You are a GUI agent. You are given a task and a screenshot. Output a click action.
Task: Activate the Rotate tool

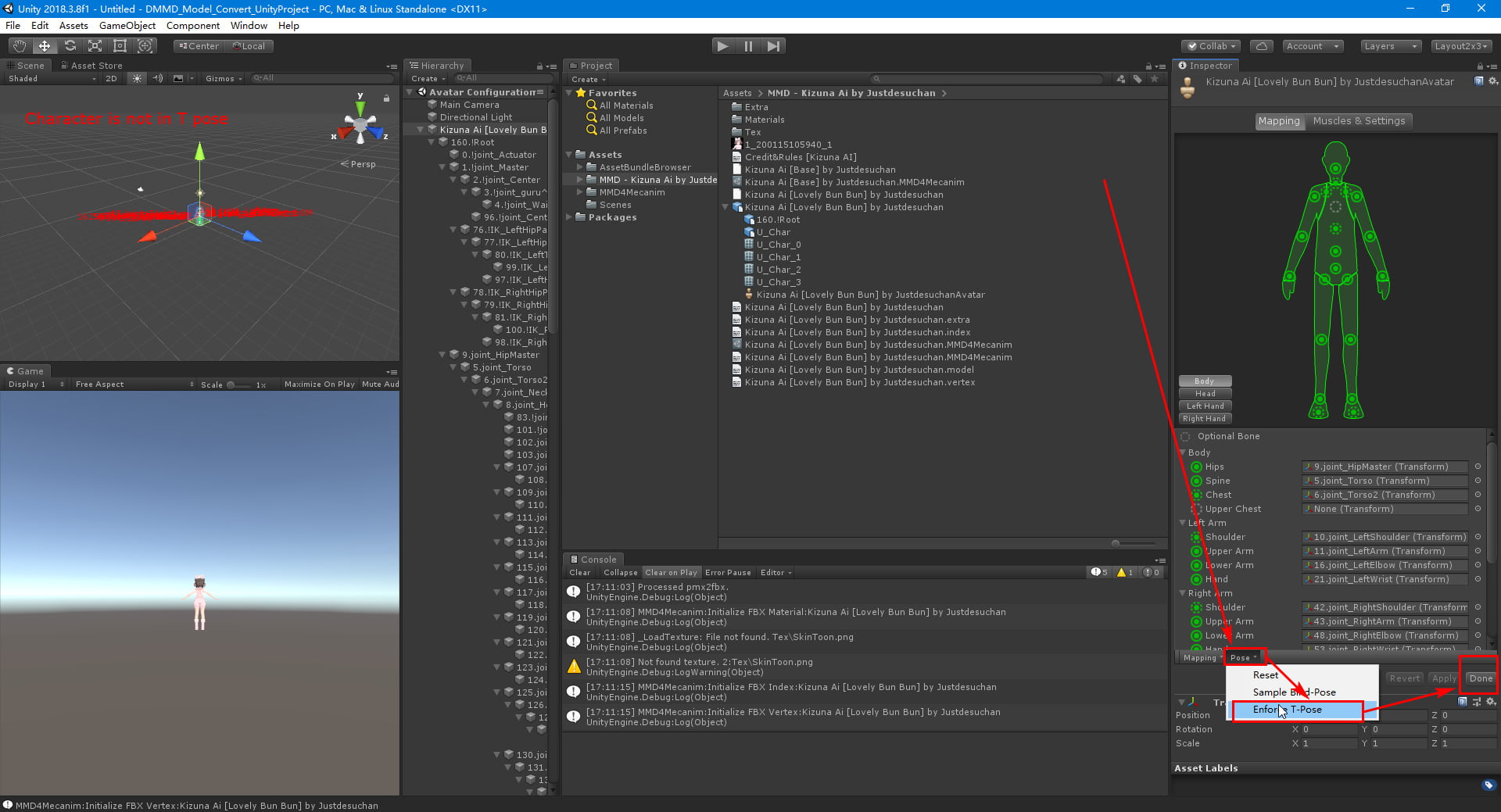(x=70, y=45)
